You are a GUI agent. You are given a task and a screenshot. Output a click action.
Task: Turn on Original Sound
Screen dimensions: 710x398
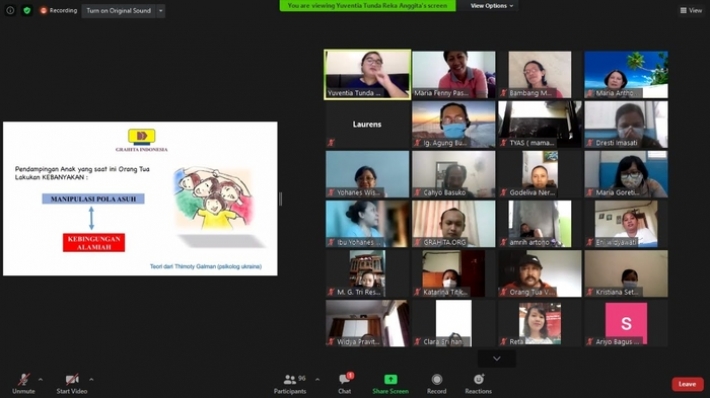click(119, 11)
